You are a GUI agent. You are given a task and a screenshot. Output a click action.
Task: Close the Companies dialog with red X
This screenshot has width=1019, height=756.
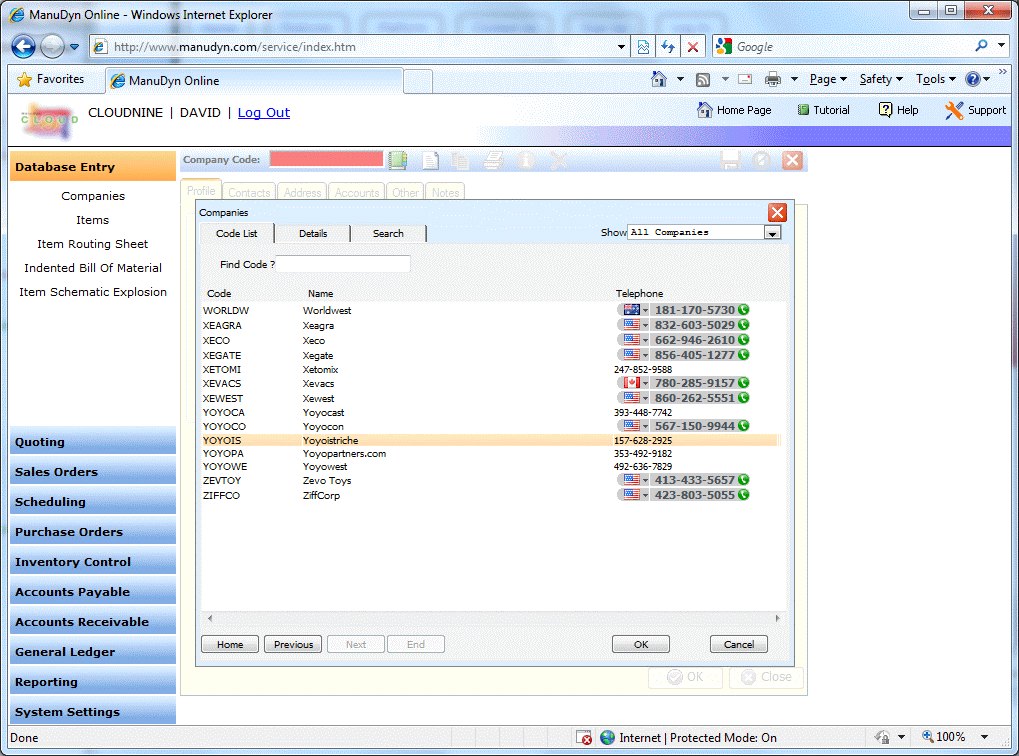777,212
